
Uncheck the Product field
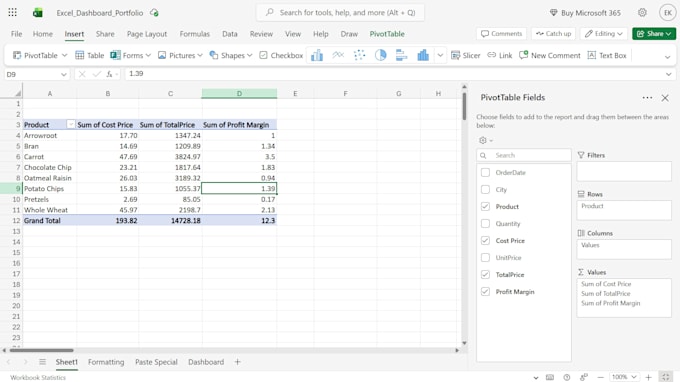(x=485, y=206)
